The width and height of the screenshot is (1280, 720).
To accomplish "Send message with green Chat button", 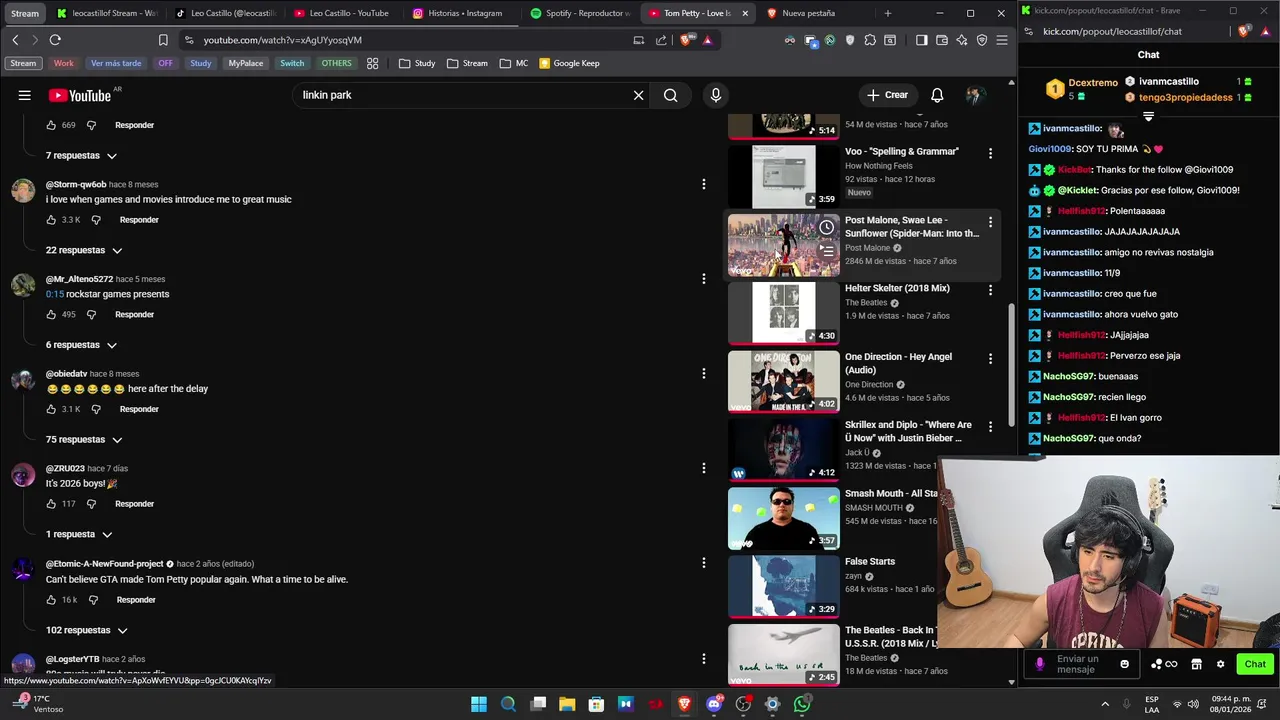I will (1255, 664).
